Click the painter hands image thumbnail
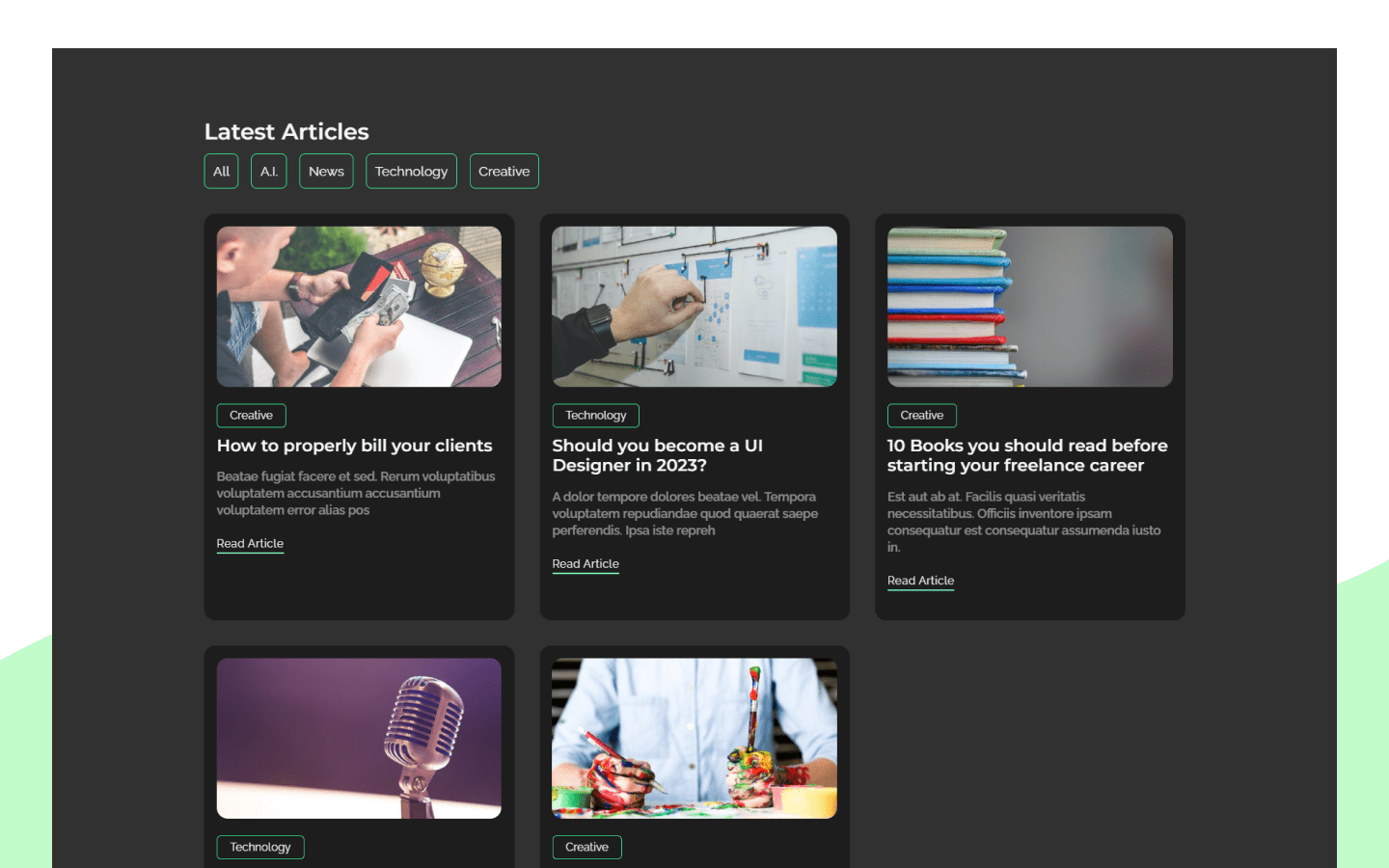Image resolution: width=1389 pixels, height=868 pixels. point(694,738)
